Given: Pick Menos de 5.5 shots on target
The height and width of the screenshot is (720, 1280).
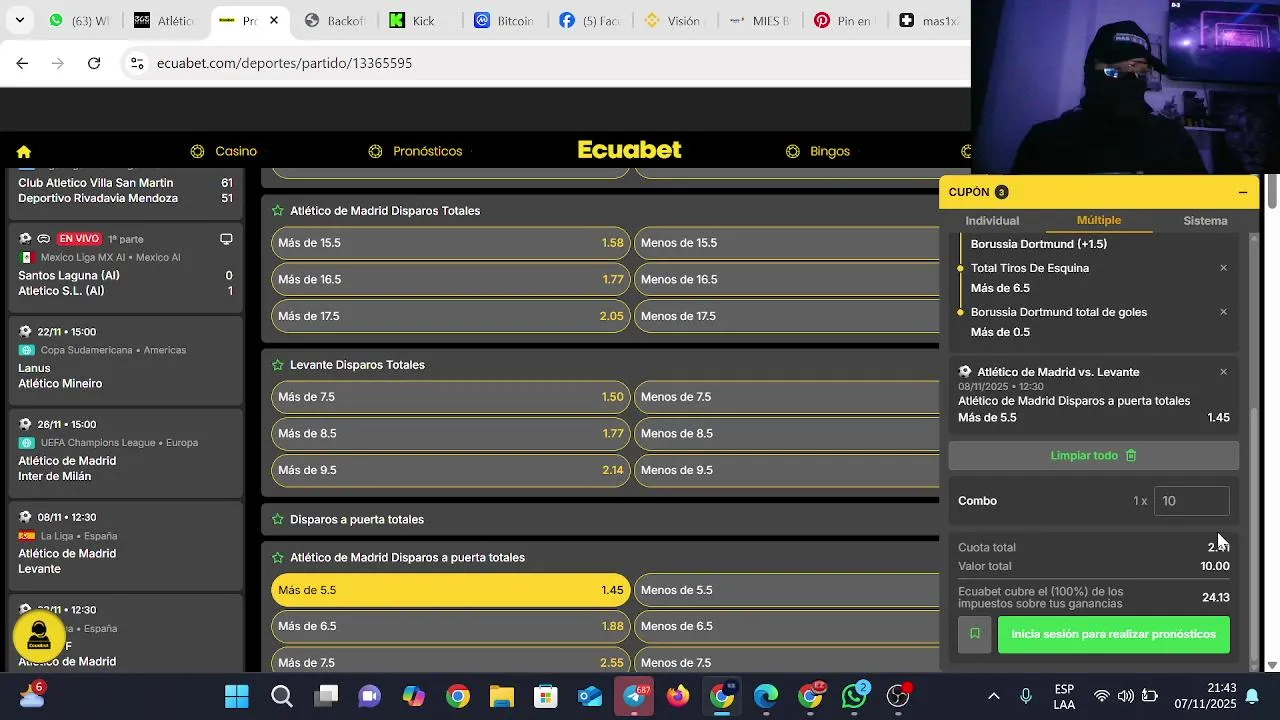Looking at the screenshot, I should (788, 590).
